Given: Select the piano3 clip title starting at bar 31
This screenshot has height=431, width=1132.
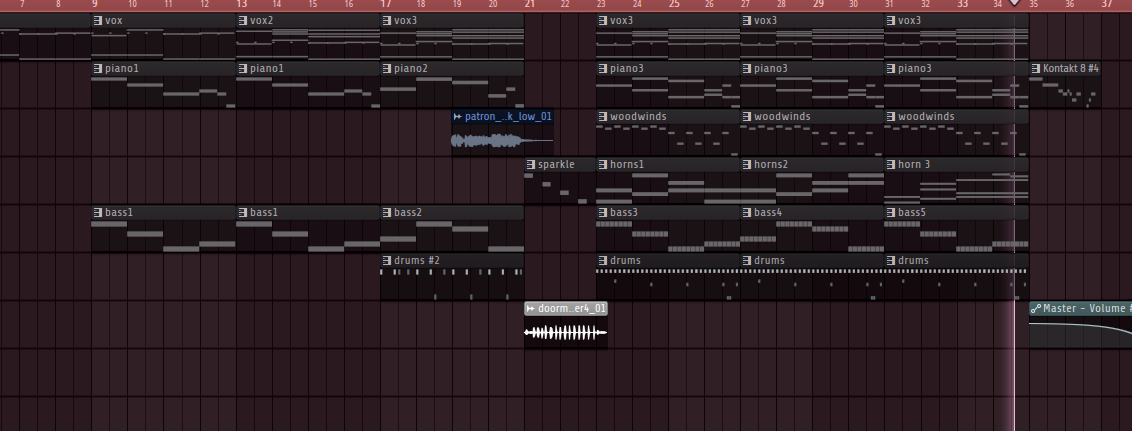Looking at the screenshot, I should click(x=915, y=69).
